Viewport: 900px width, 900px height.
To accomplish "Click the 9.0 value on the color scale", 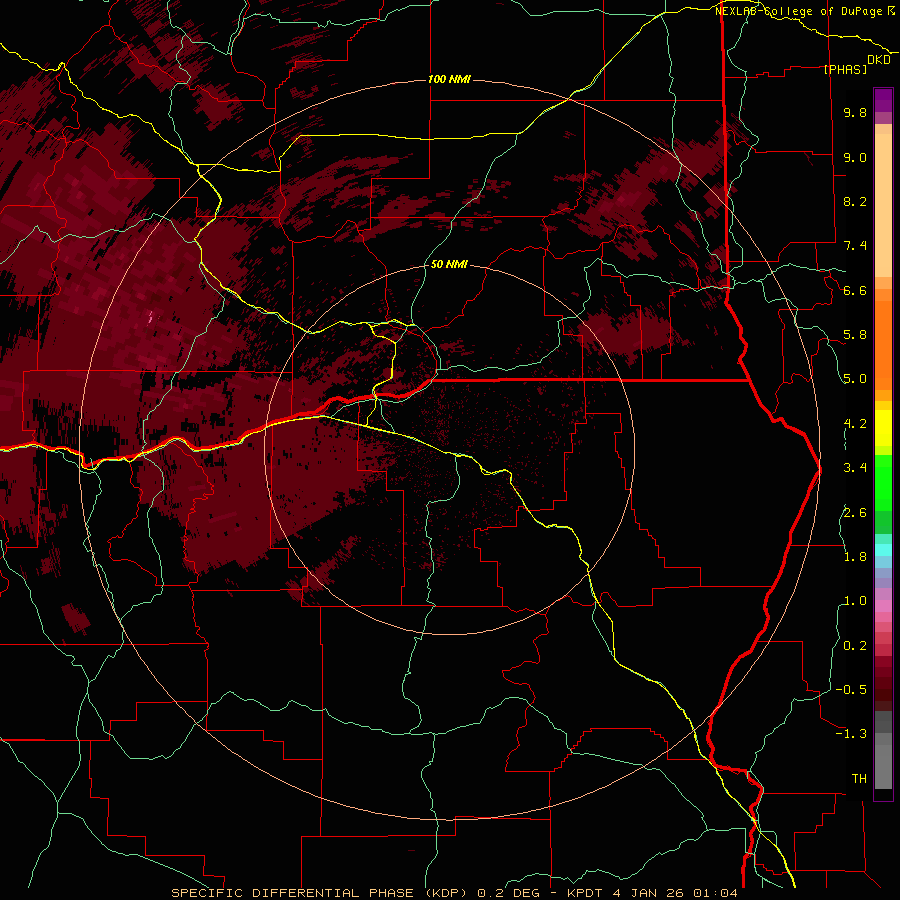I will [x=855, y=157].
